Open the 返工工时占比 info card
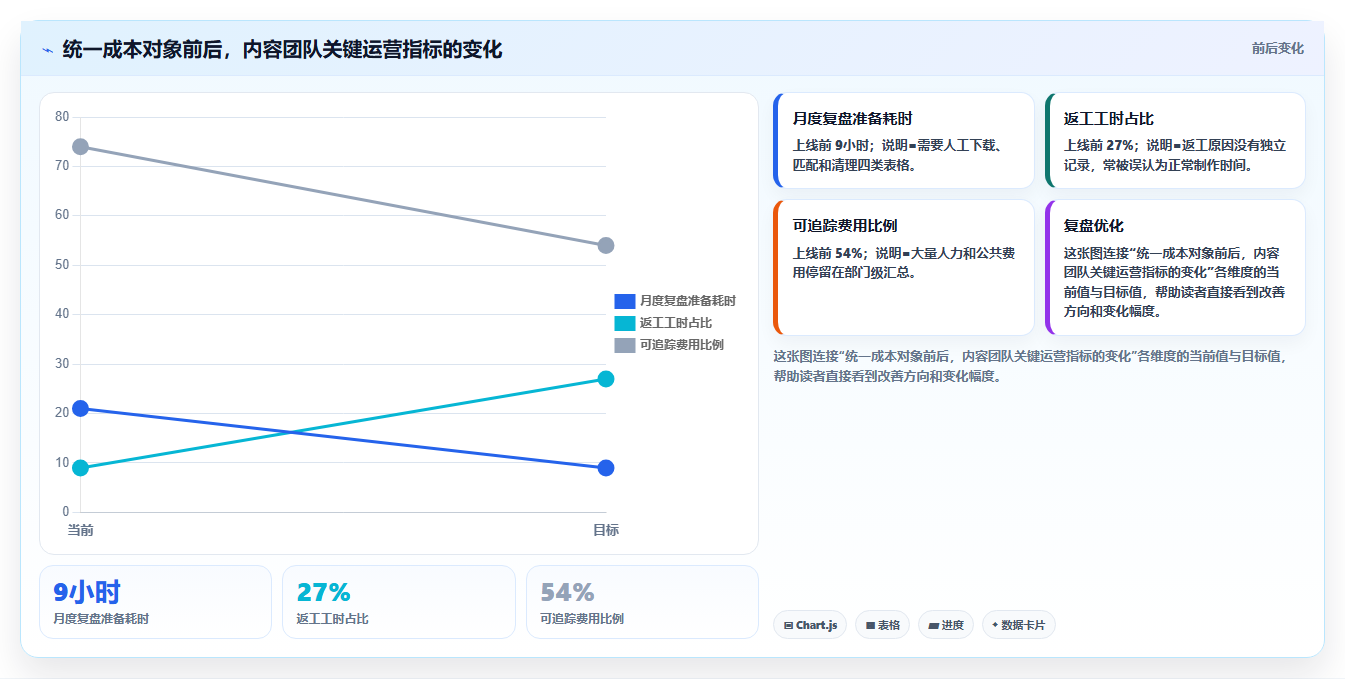Viewport: 1345px width, 679px height. tap(1175, 141)
